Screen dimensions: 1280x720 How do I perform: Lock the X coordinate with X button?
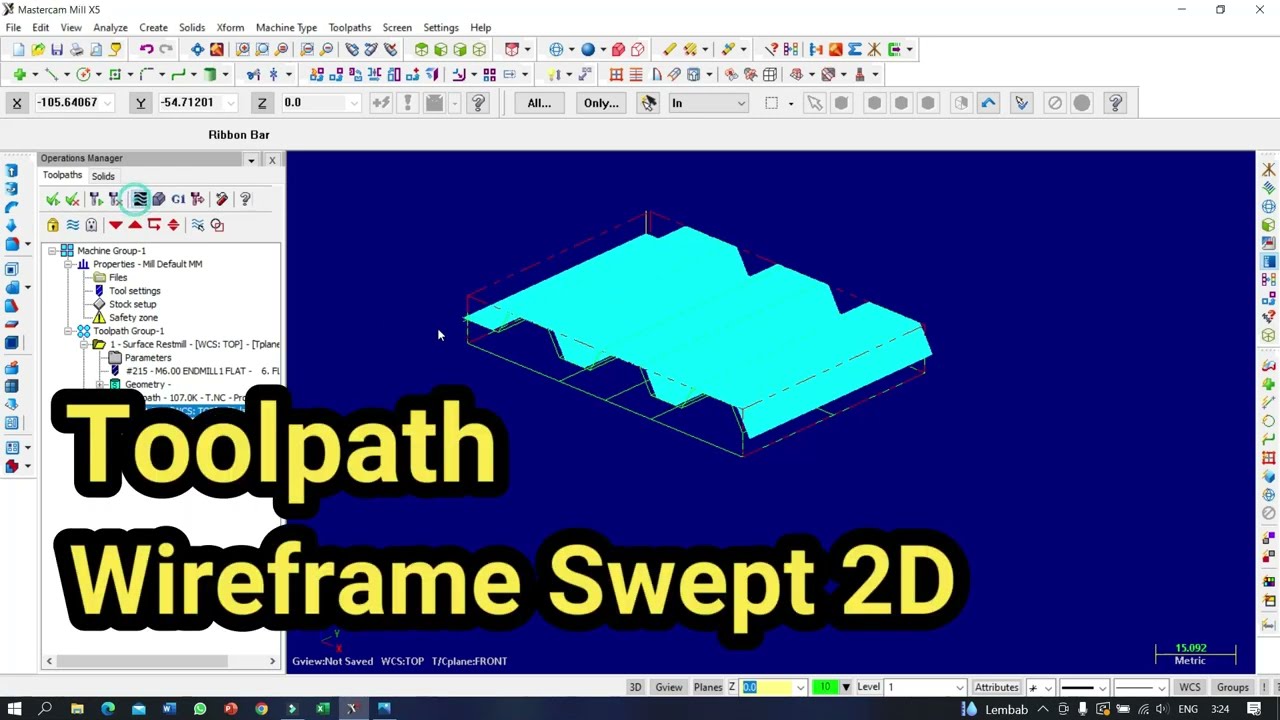coord(17,102)
